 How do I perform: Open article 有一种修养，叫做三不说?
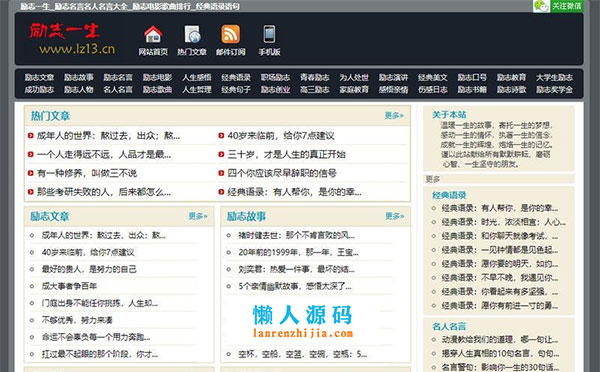point(87,173)
